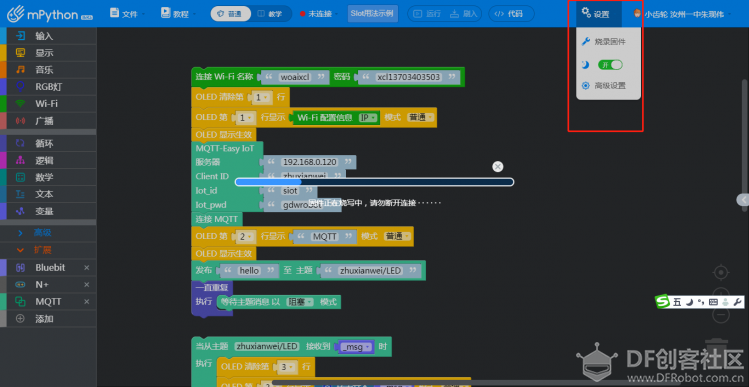
Task: Click 添加 to add an extension
Action: click(x=48, y=319)
